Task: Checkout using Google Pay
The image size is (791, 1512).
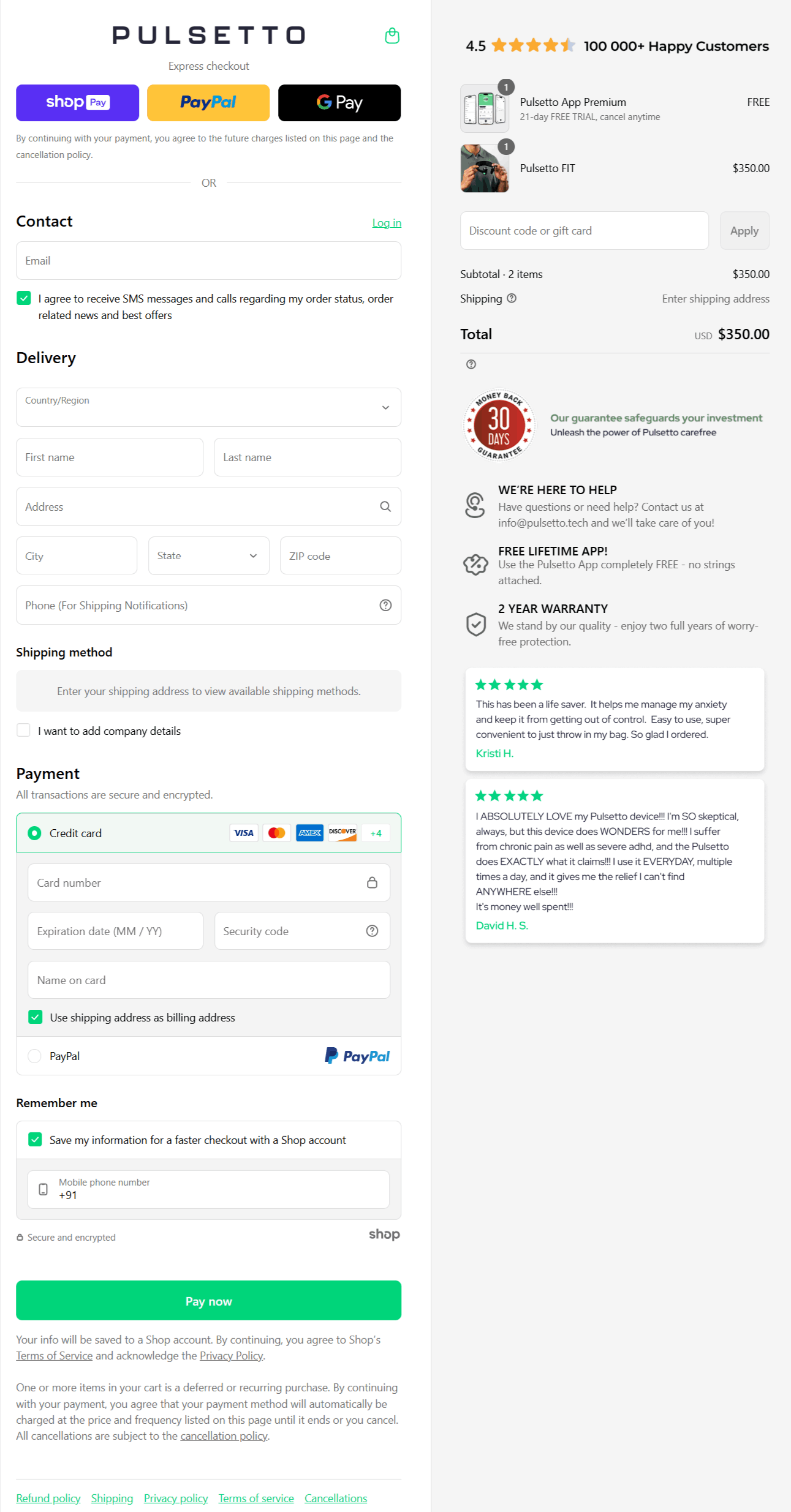Action: [x=339, y=102]
